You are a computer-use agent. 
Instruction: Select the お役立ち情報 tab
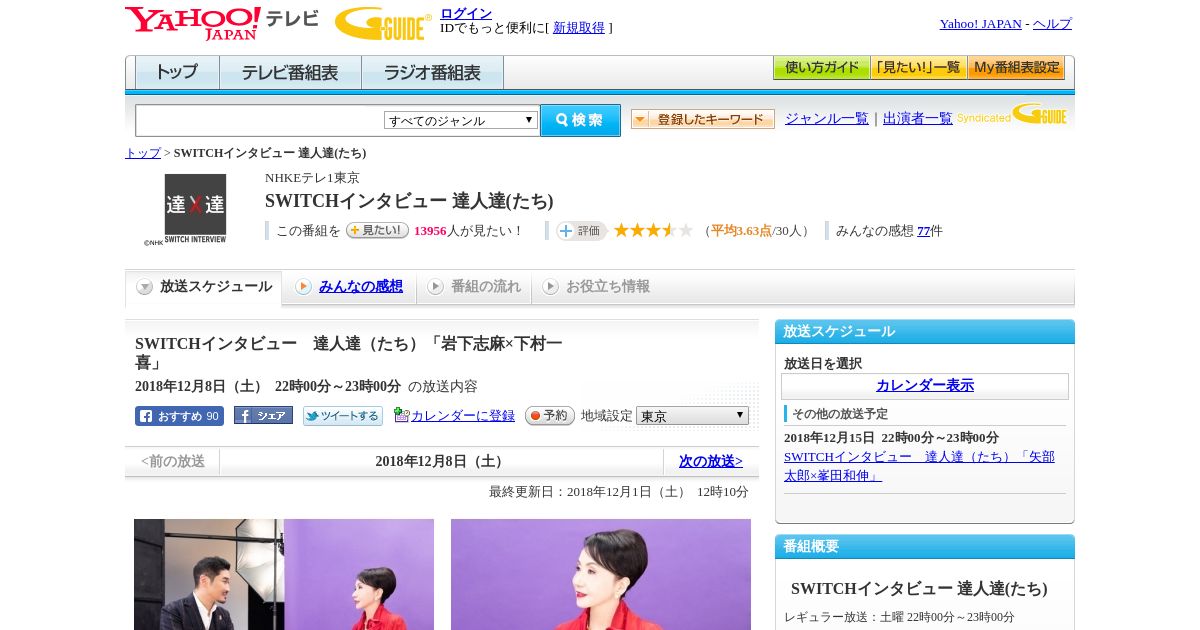point(596,287)
